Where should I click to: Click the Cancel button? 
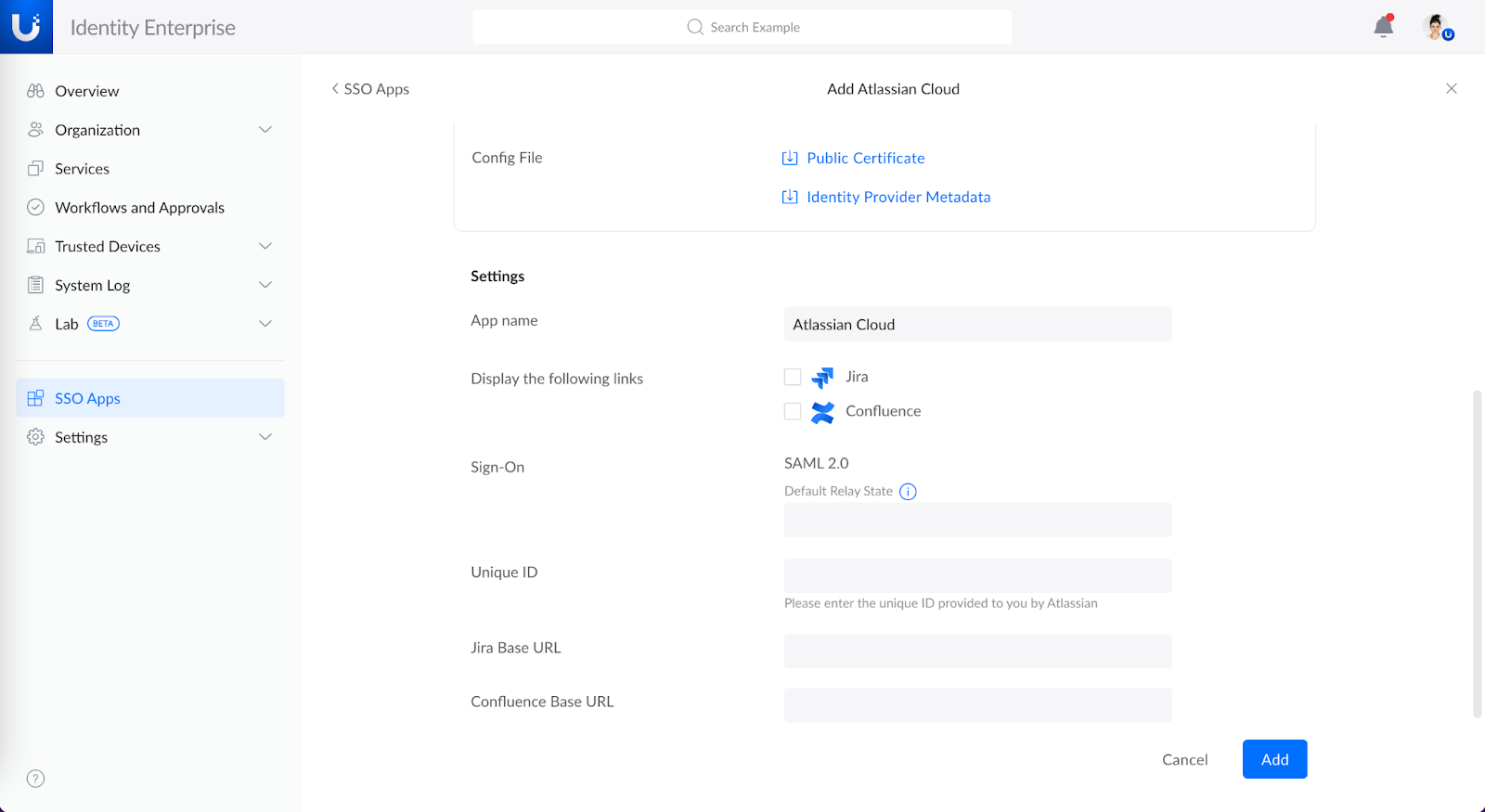tap(1185, 759)
